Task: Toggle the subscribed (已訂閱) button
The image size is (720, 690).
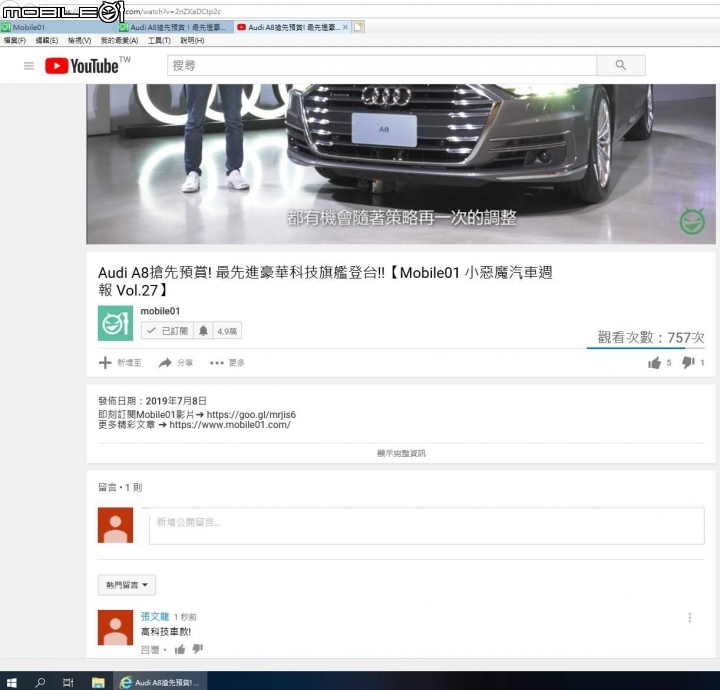Action: (x=167, y=331)
